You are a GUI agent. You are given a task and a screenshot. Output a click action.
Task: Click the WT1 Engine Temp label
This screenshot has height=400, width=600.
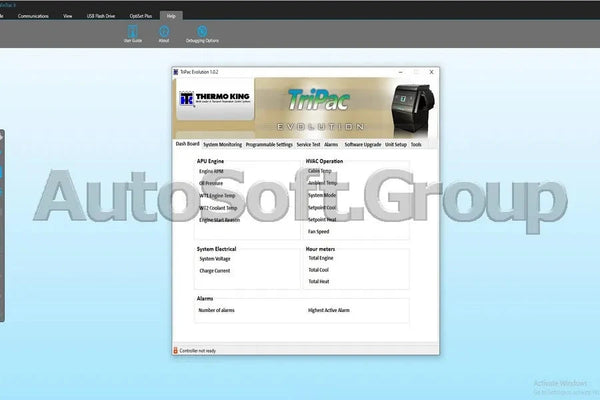217,196
